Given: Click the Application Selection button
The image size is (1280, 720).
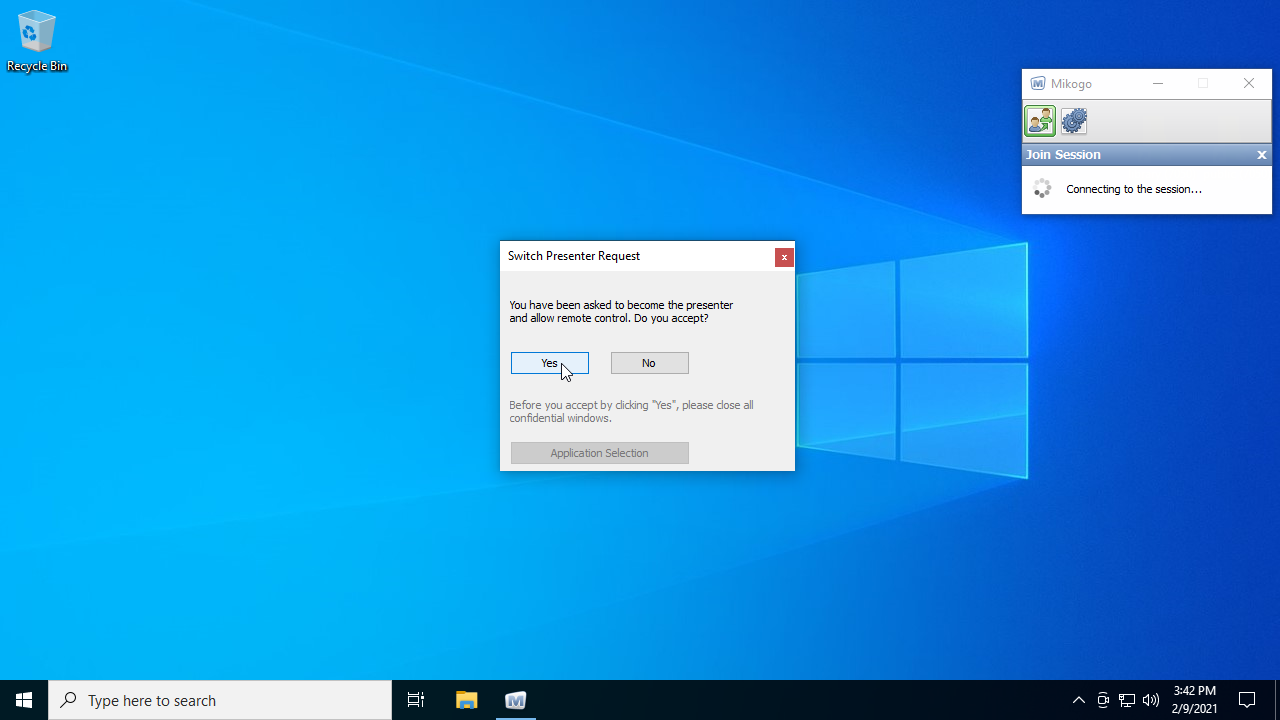Looking at the screenshot, I should 599,453.
